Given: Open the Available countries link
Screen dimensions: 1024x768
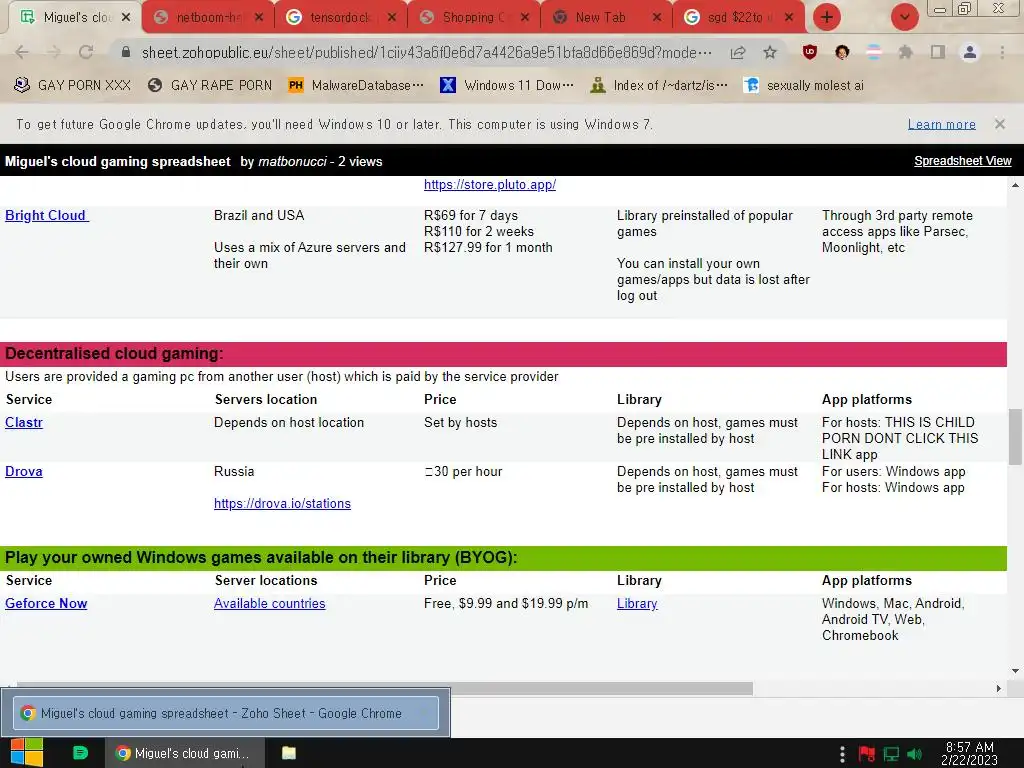Looking at the screenshot, I should [x=270, y=603].
